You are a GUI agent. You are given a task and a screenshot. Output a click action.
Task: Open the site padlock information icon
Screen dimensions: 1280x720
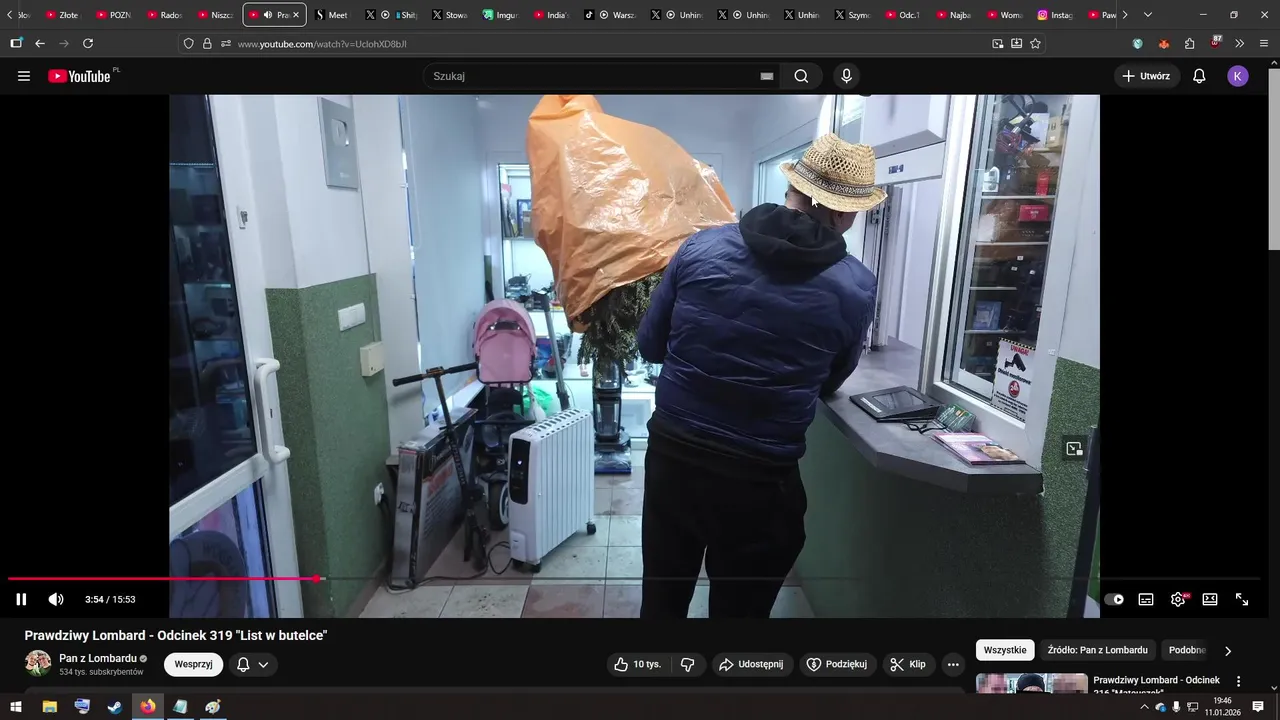(207, 43)
